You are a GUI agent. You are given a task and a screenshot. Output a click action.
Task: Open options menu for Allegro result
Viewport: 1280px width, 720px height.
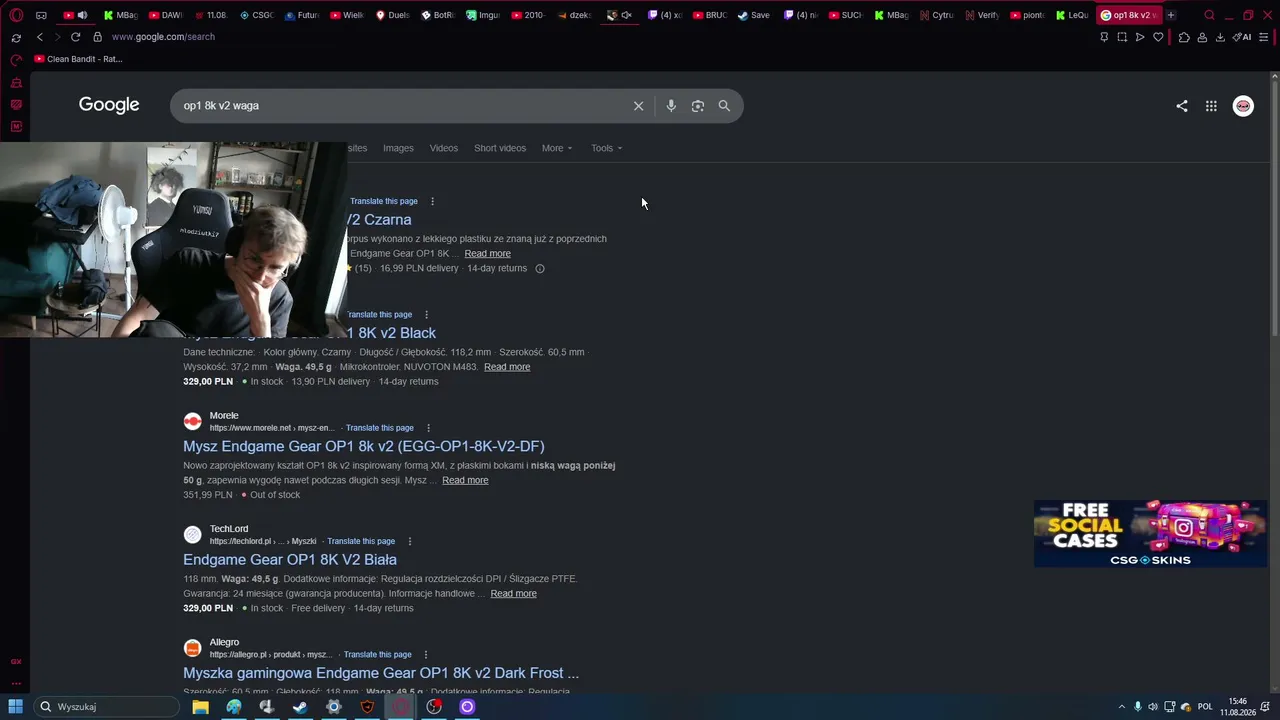pyautogui.click(x=426, y=654)
